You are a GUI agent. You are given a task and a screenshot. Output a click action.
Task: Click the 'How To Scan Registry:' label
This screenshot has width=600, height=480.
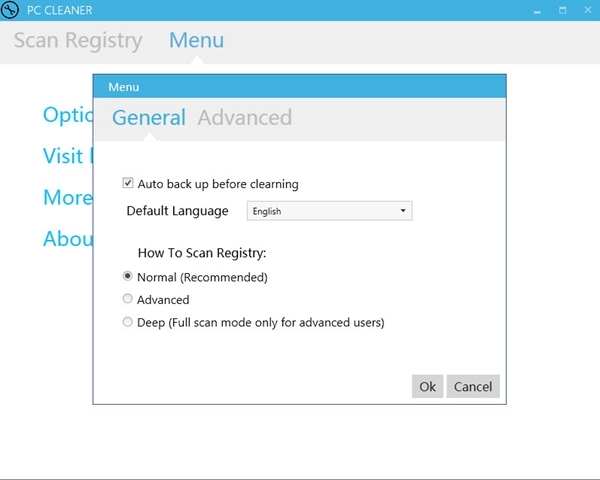tap(202, 253)
